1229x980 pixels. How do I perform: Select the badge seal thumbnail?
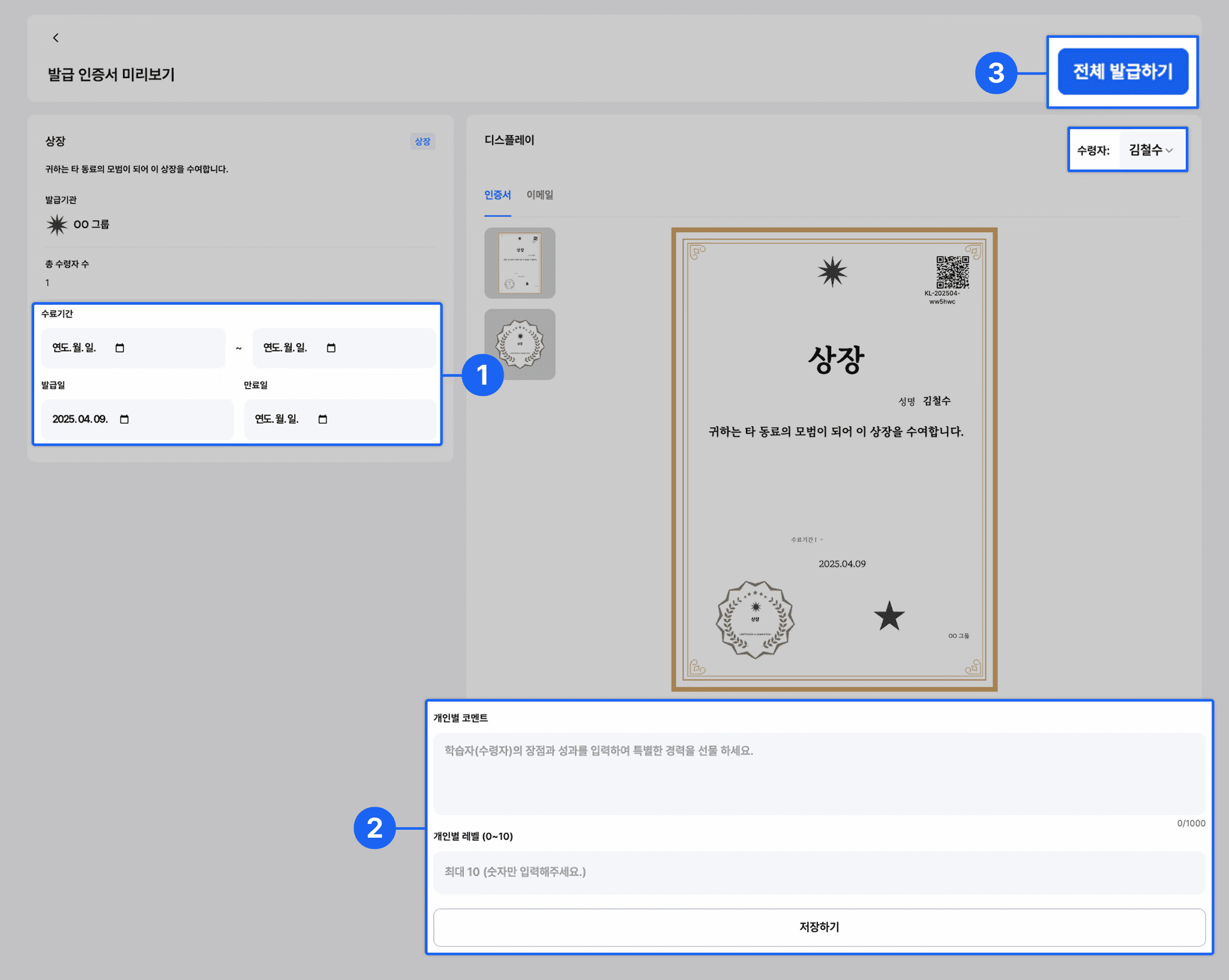pos(520,344)
